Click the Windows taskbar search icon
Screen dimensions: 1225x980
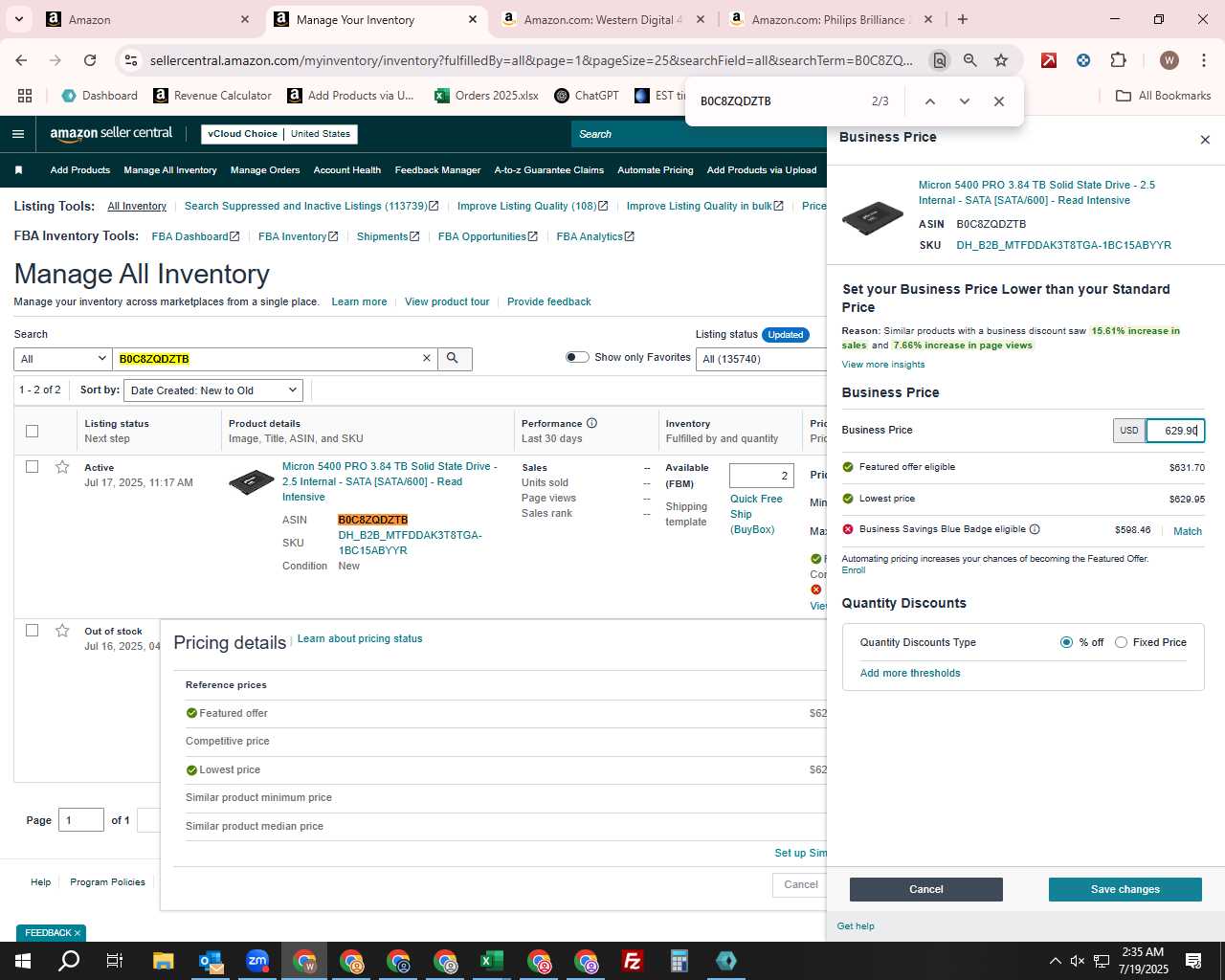[x=70, y=961]
